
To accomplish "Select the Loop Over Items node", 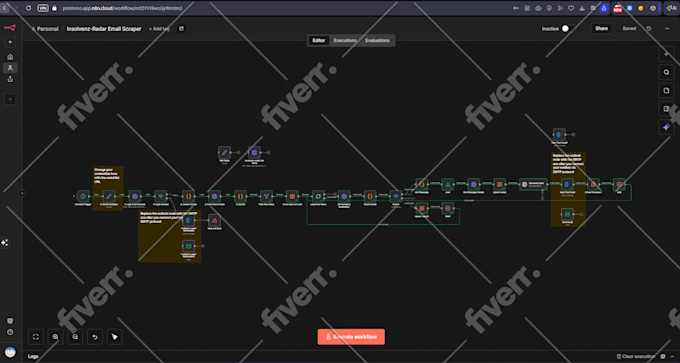I will pyautogui.click(x=318, y=196).
